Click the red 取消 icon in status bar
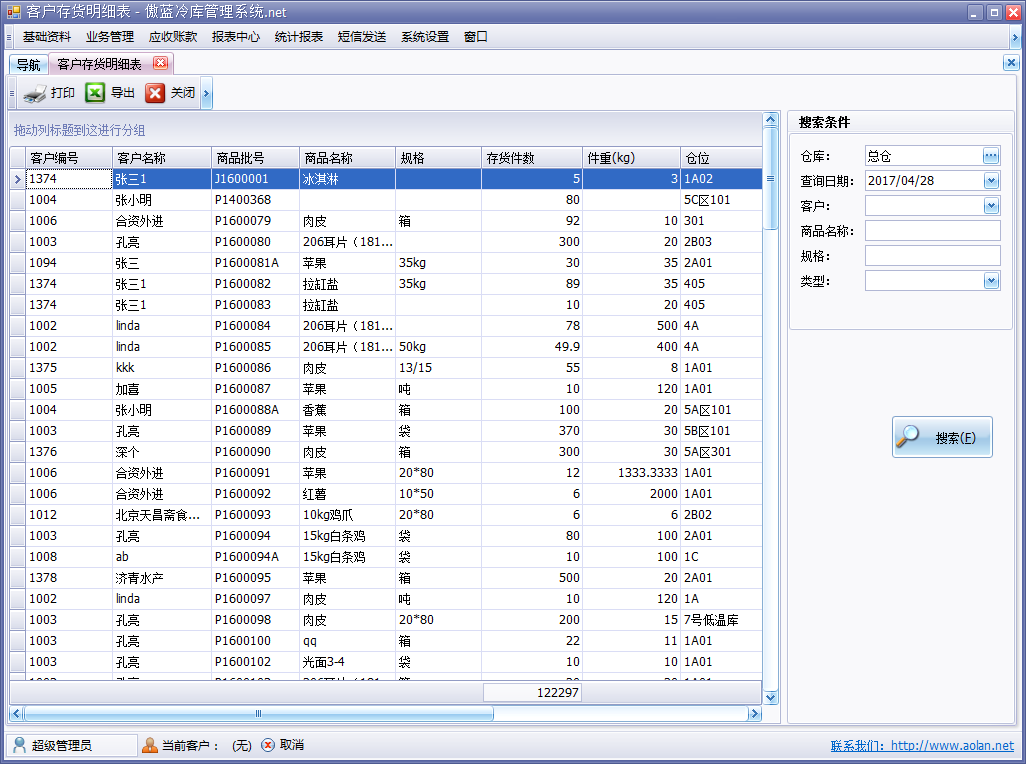1026x764 pixels. pyautogui.click(x=268, y=745)
